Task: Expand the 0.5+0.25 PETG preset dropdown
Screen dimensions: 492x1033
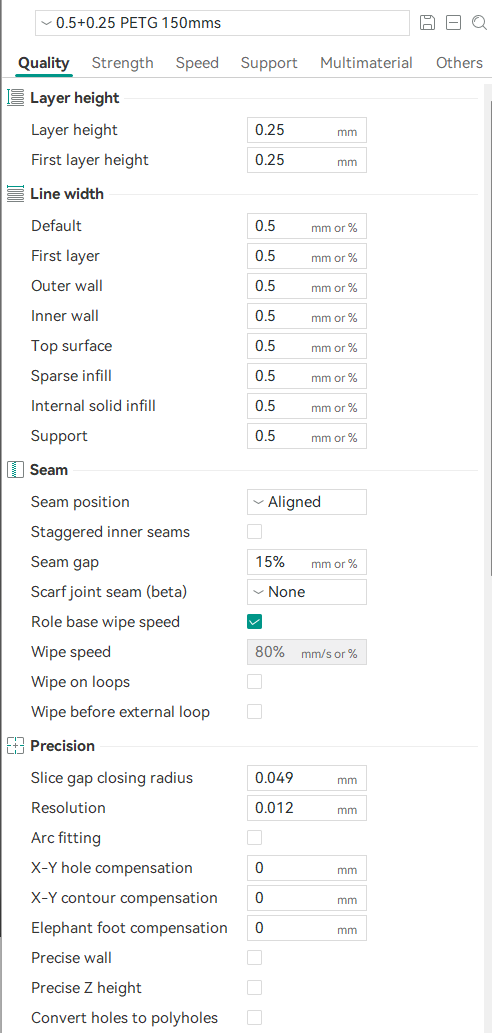Action: tap(223, 23)
